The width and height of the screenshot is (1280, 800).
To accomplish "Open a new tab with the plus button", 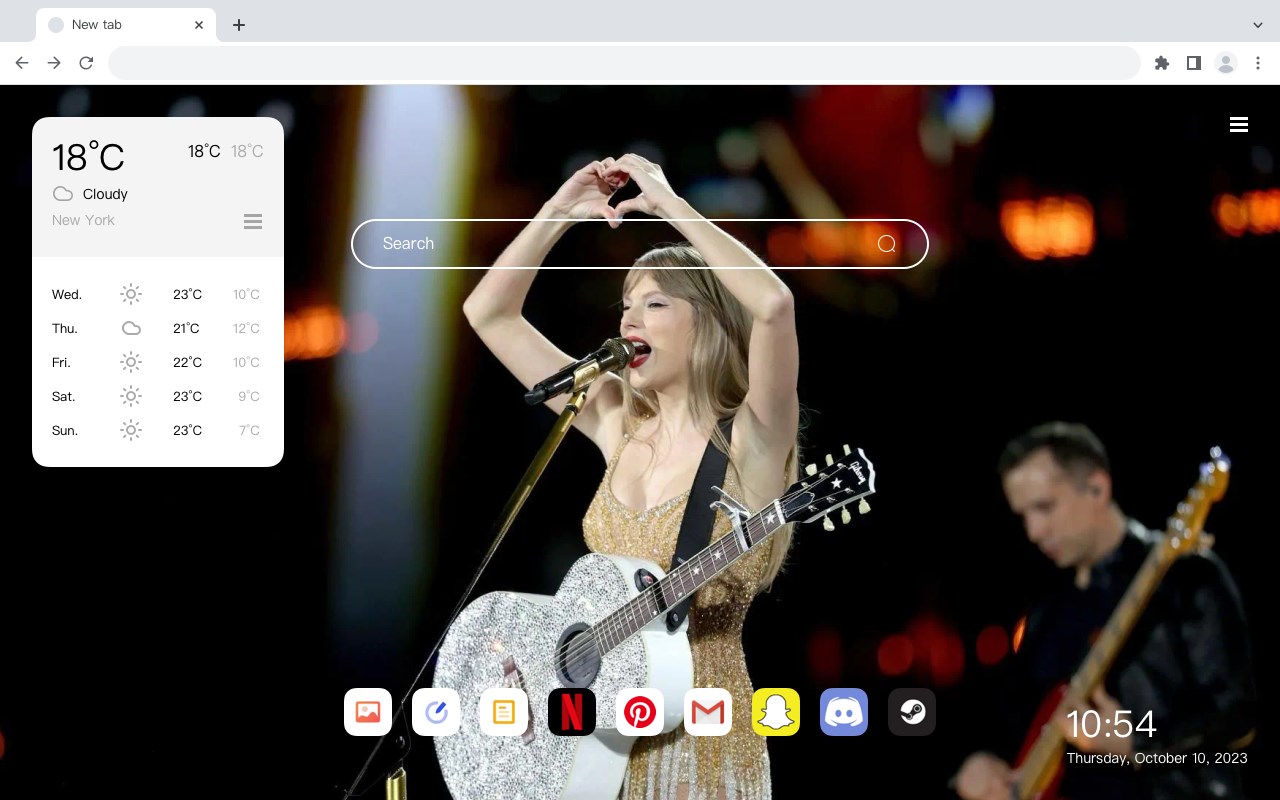I will (x=238, y=25).
